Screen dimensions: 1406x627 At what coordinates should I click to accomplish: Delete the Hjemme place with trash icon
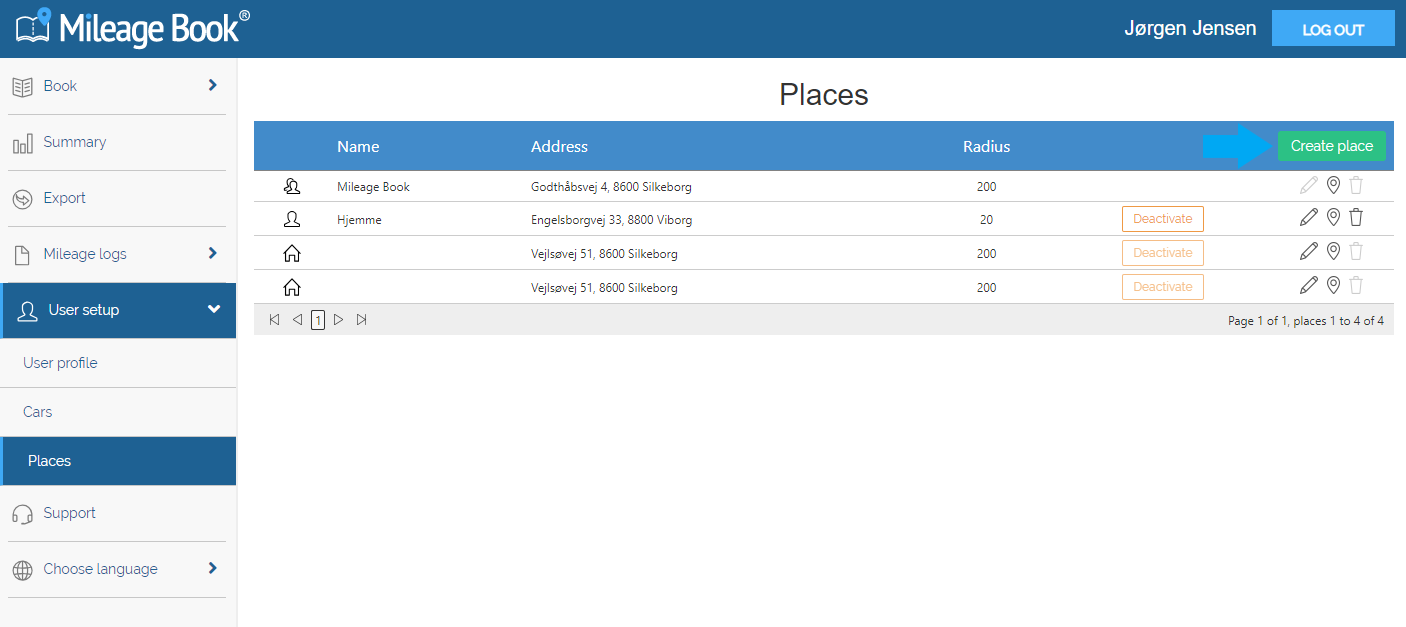click(x=1356, y=217)
